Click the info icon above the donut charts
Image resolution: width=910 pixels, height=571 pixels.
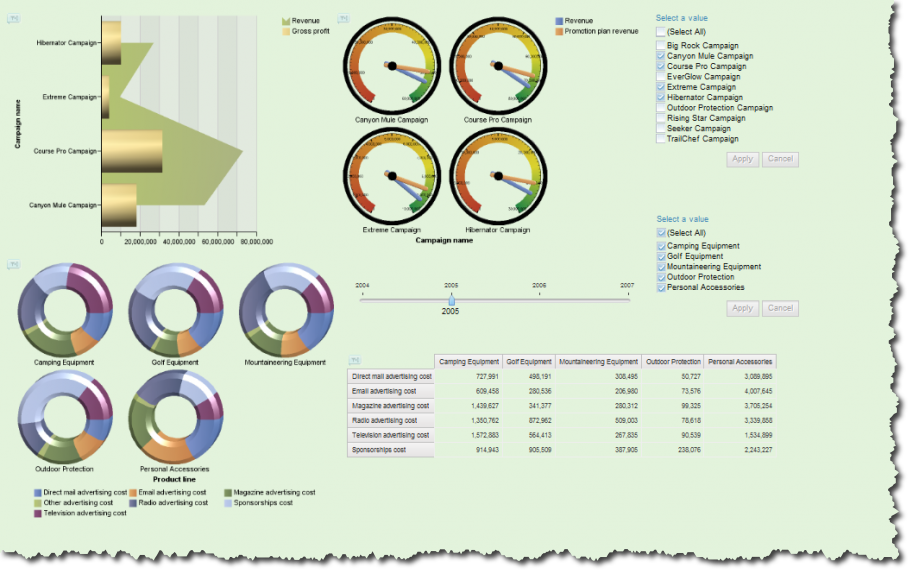pos(13,265)
